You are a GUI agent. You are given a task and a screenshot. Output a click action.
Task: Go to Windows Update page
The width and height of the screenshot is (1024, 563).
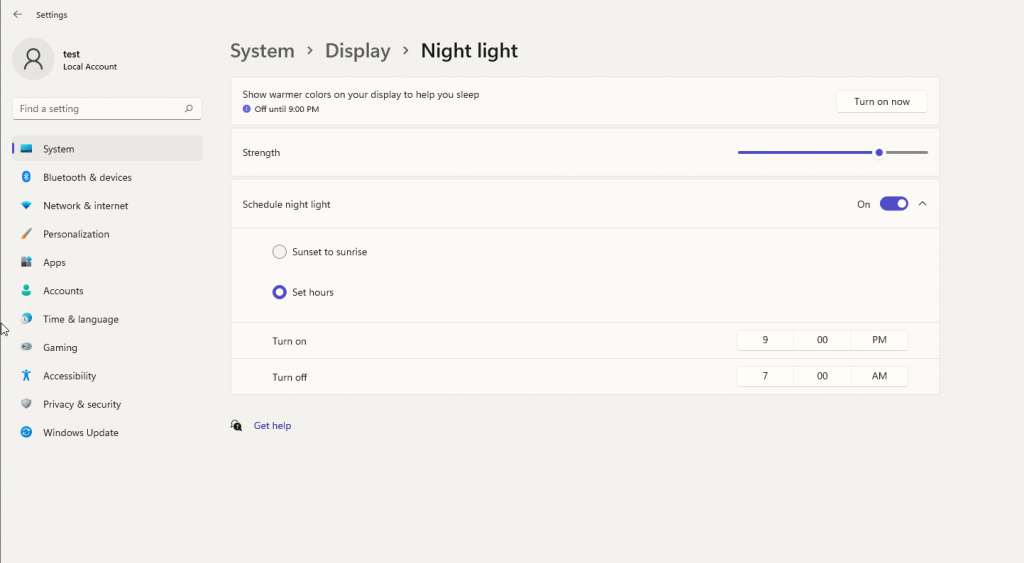[x=107, y=432]
